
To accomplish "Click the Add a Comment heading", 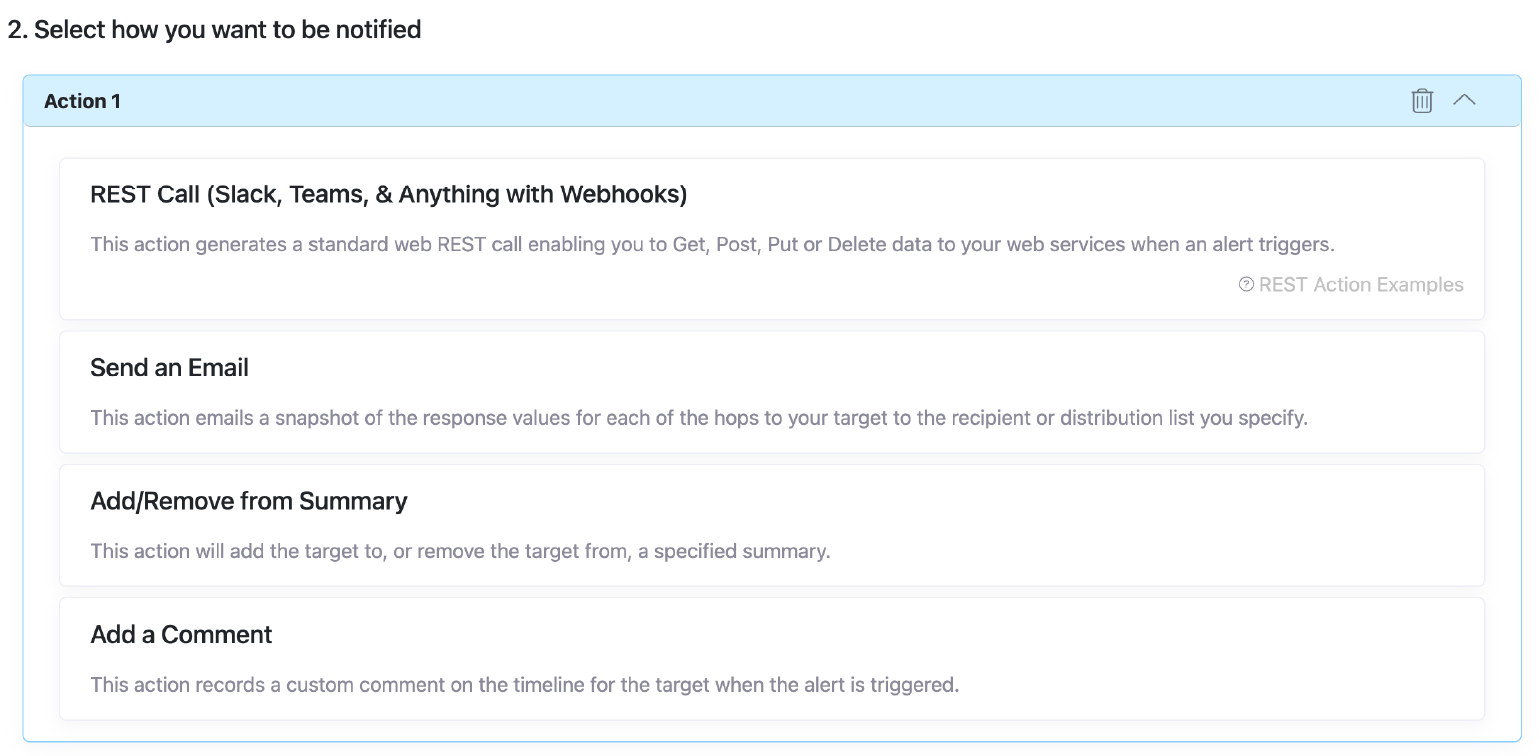I will pyautogui.click(x=181, y=634).
